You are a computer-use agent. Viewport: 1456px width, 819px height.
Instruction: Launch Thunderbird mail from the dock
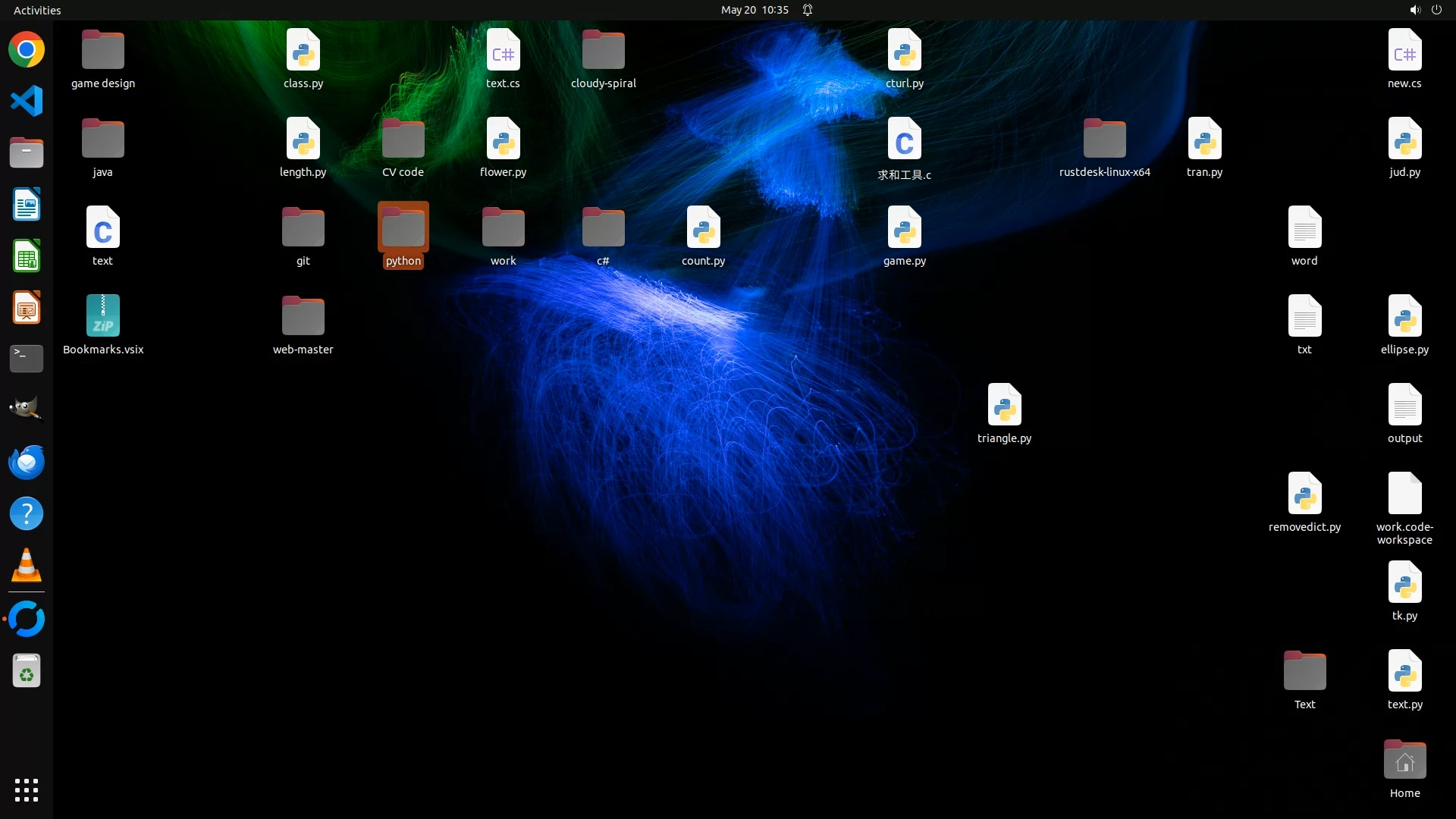click(27, 462)
